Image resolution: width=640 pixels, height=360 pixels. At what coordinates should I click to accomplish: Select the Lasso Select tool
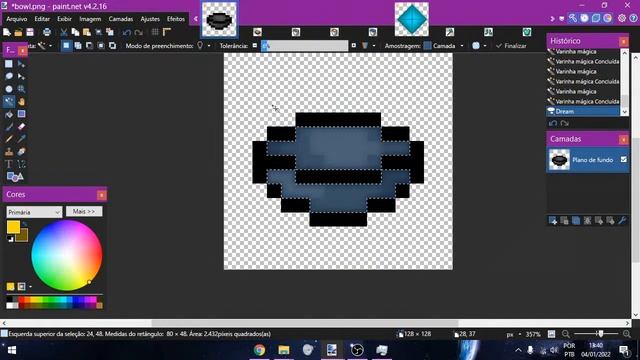(9, 76)
